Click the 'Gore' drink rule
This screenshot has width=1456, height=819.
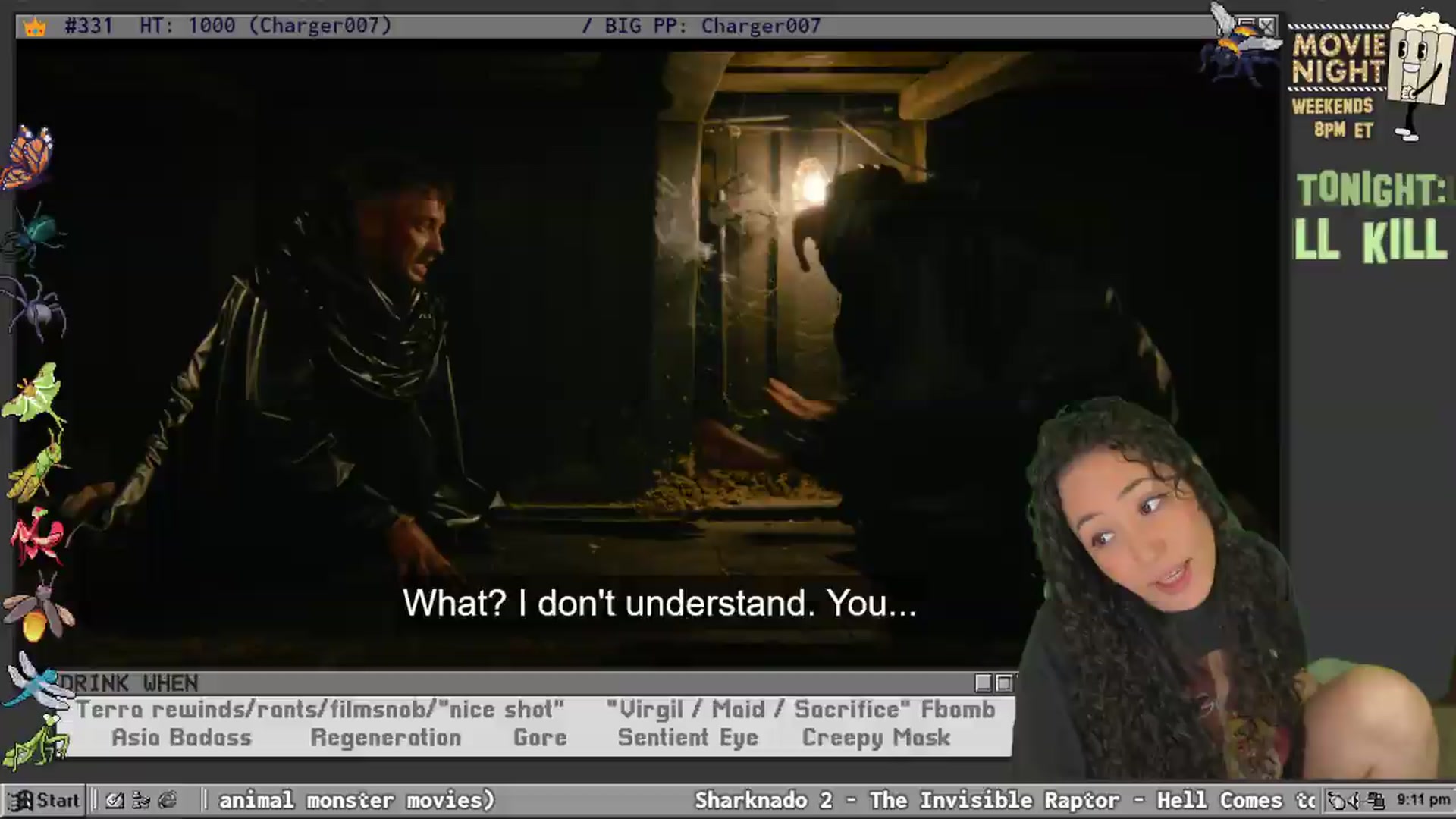[x=540, y=738]
